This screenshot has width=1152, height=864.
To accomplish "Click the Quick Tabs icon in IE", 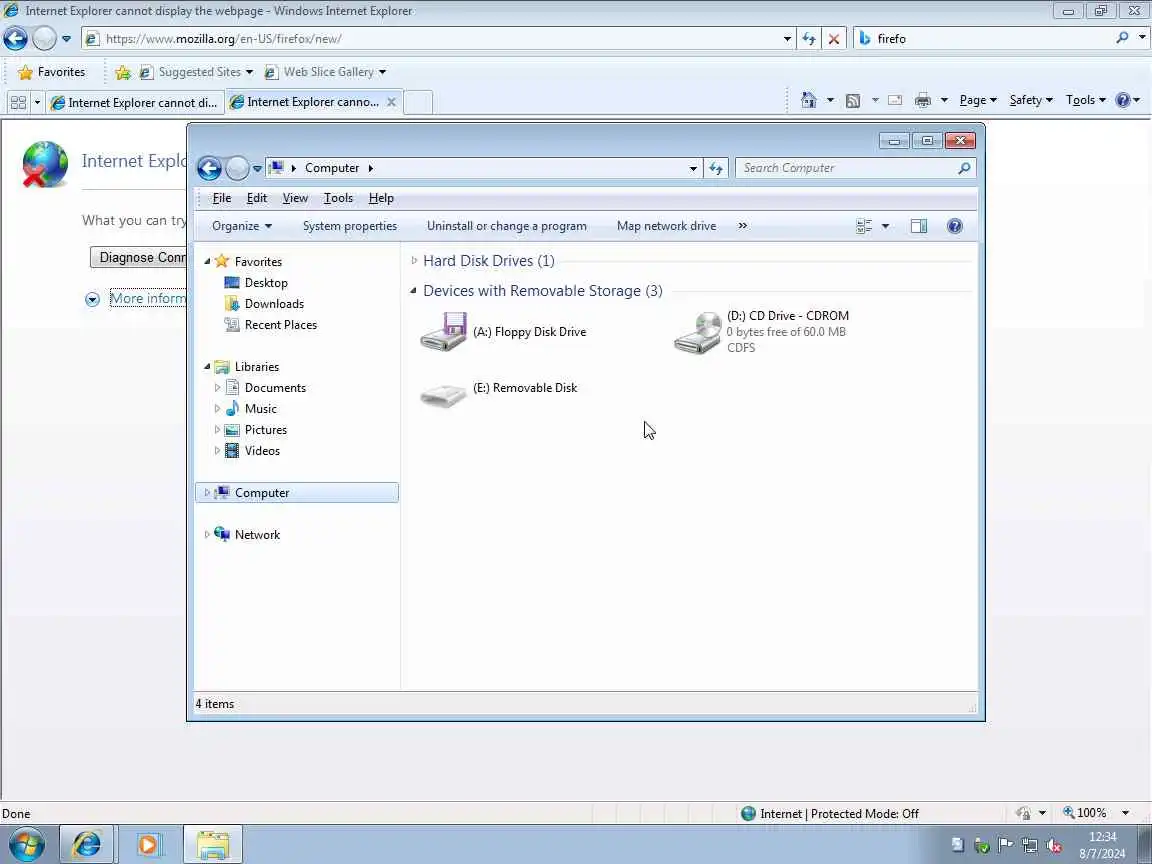I will pos(18,103).
